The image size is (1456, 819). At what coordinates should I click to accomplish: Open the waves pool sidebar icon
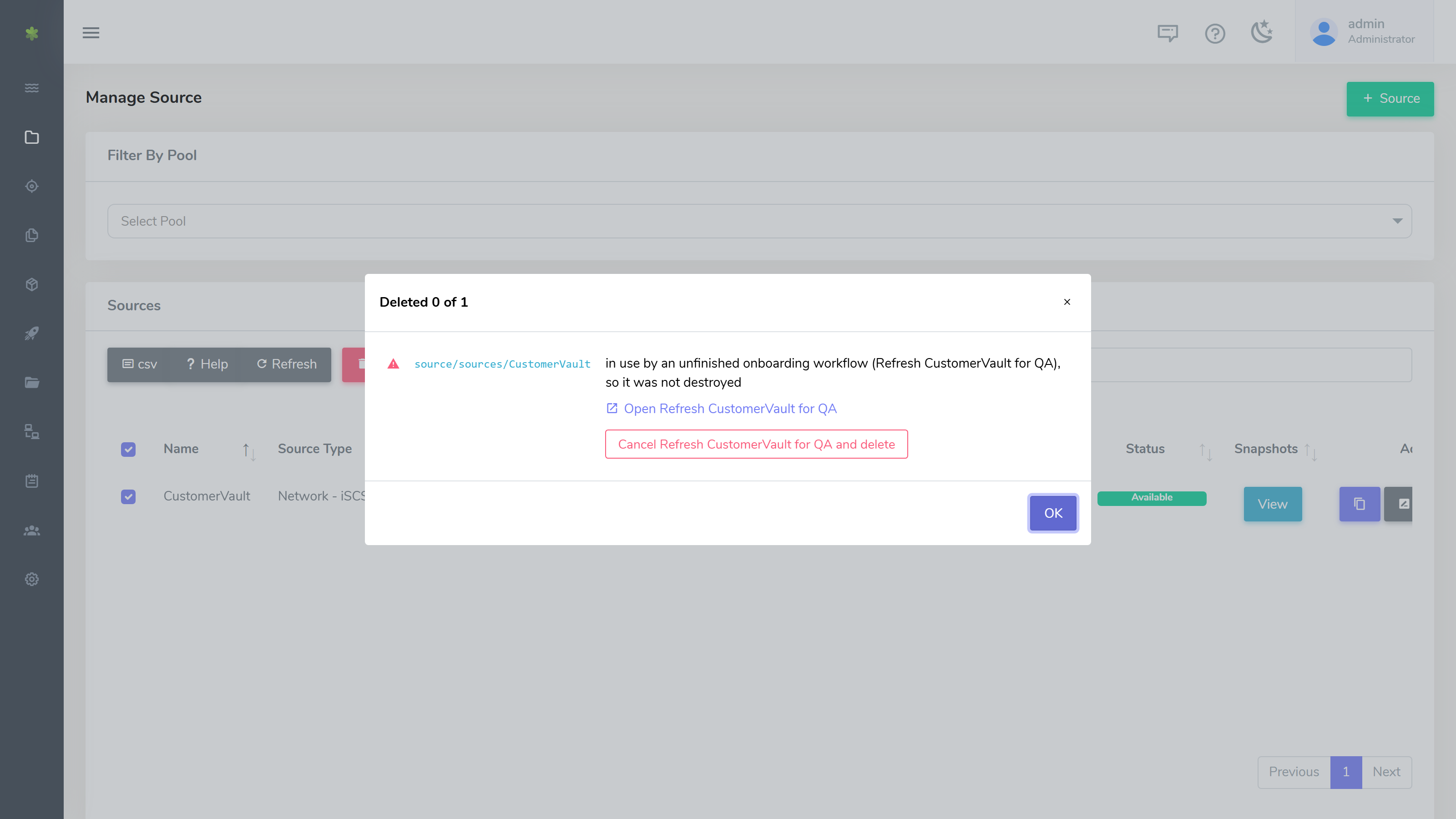(x=32, y=88)
